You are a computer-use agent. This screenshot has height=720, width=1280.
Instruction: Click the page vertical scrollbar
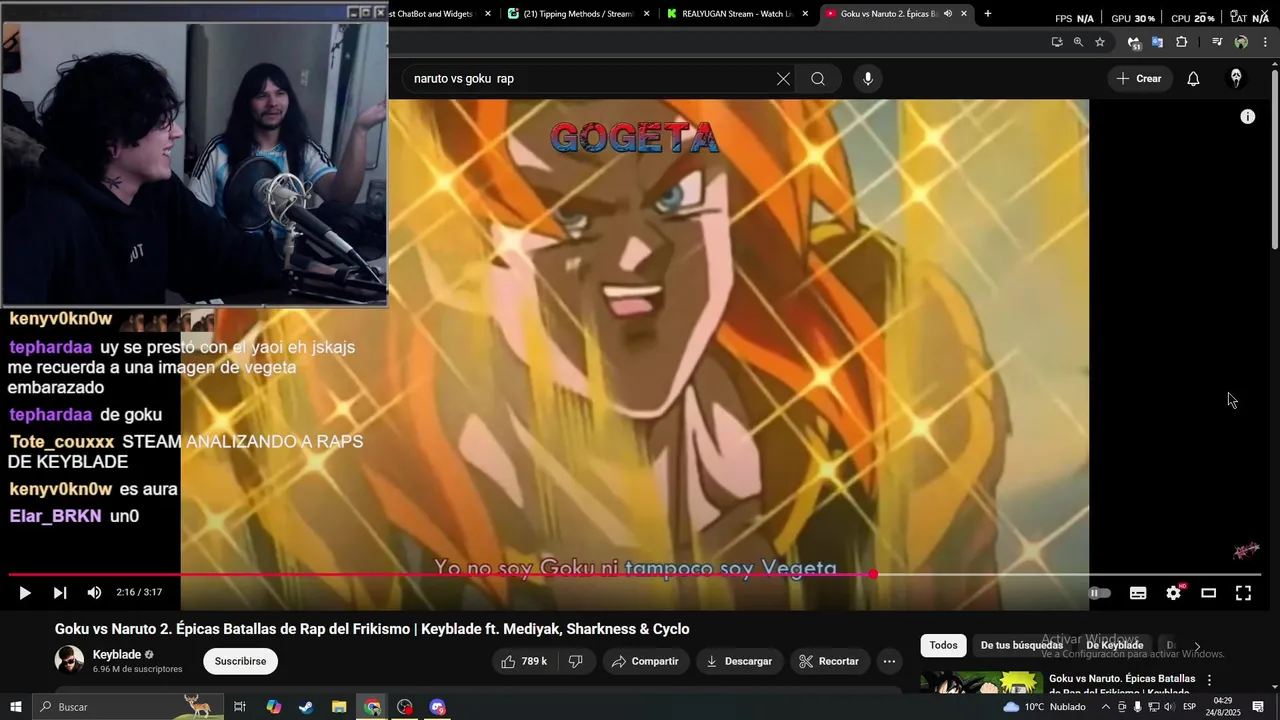tap(1274, 160)
